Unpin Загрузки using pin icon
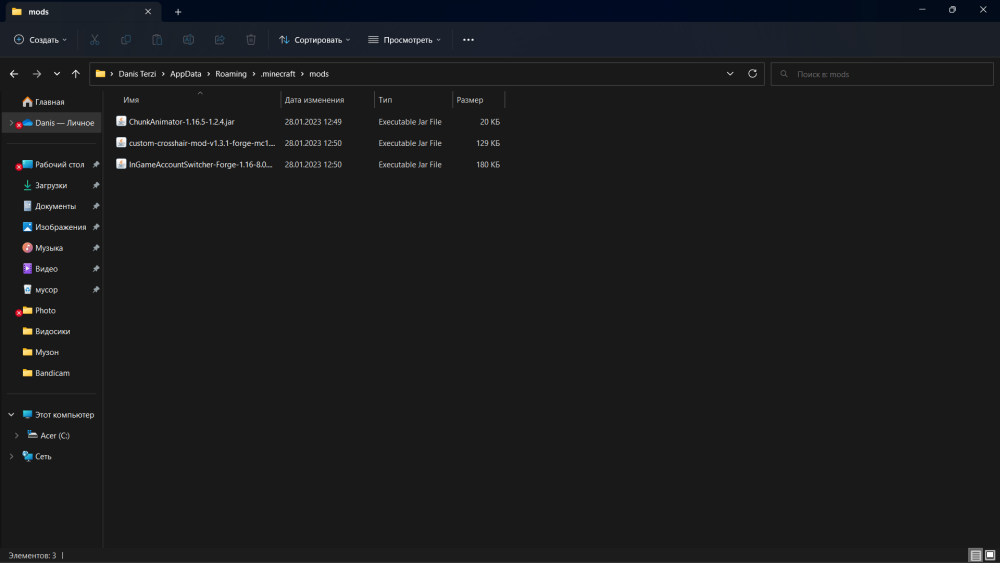1000x563 pixels. pos(96,186)
